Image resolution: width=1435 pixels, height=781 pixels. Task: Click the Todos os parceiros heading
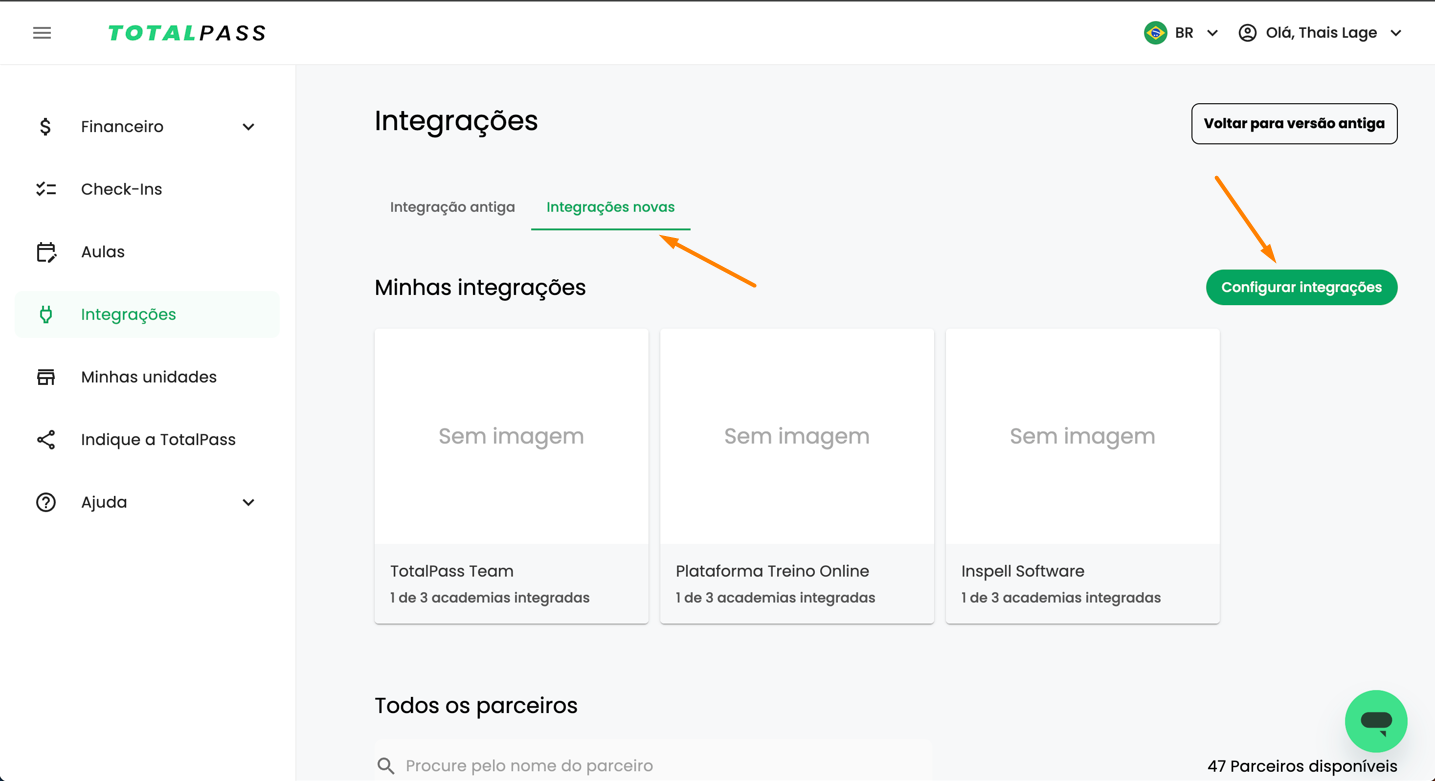tap(476, 705)
